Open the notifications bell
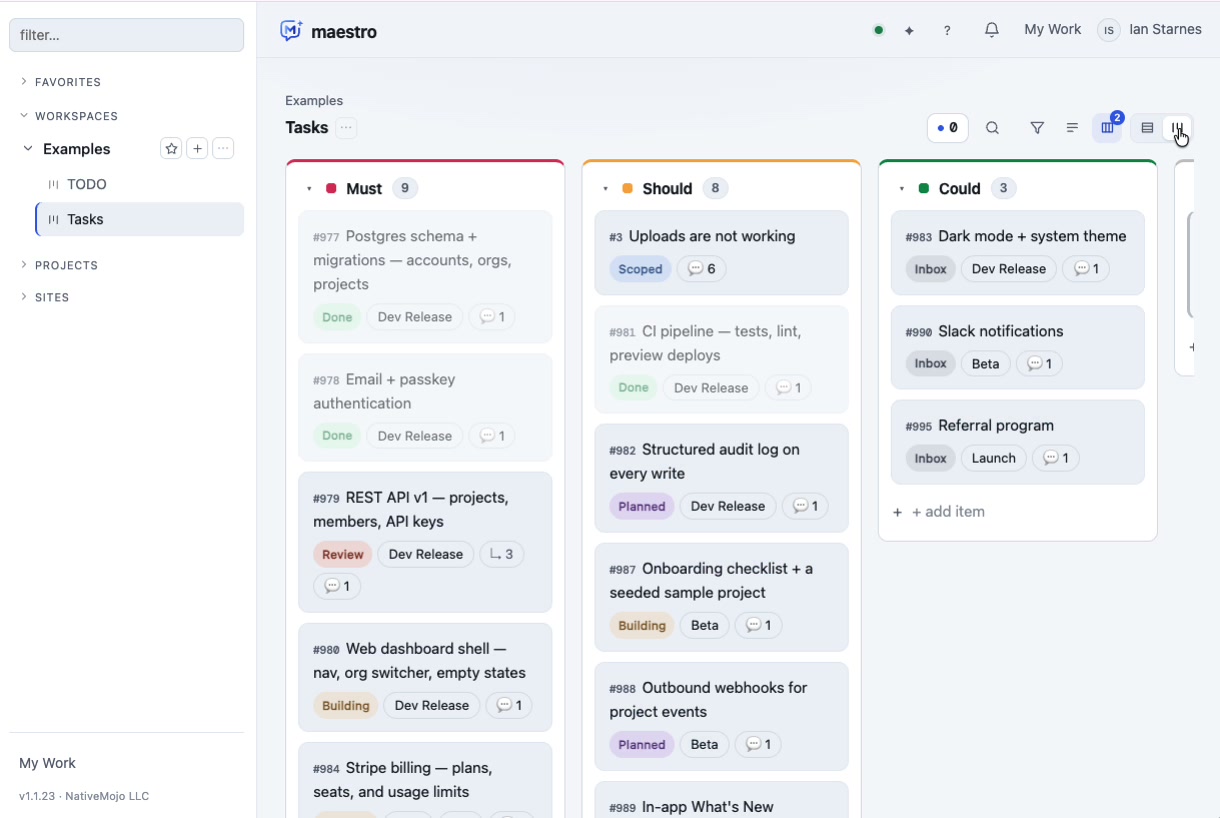Viewport: 1220px width, 818px height. pos(991,30)
